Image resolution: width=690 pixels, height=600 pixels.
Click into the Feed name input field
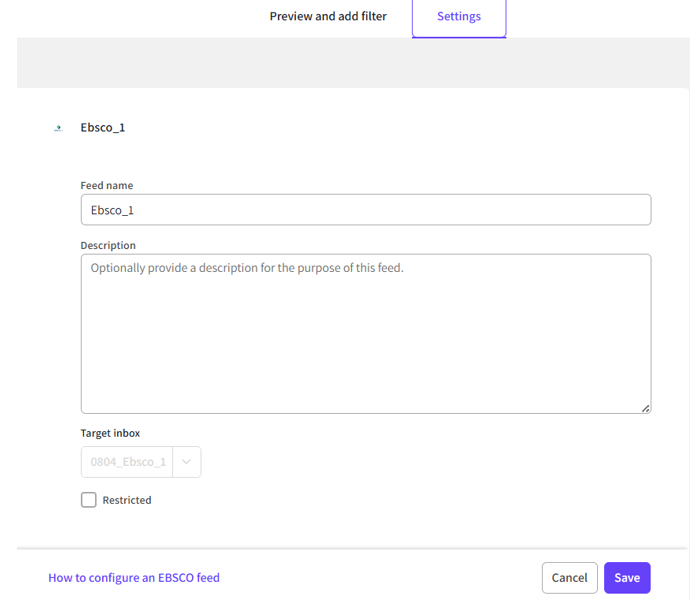[x=365, y=210]
